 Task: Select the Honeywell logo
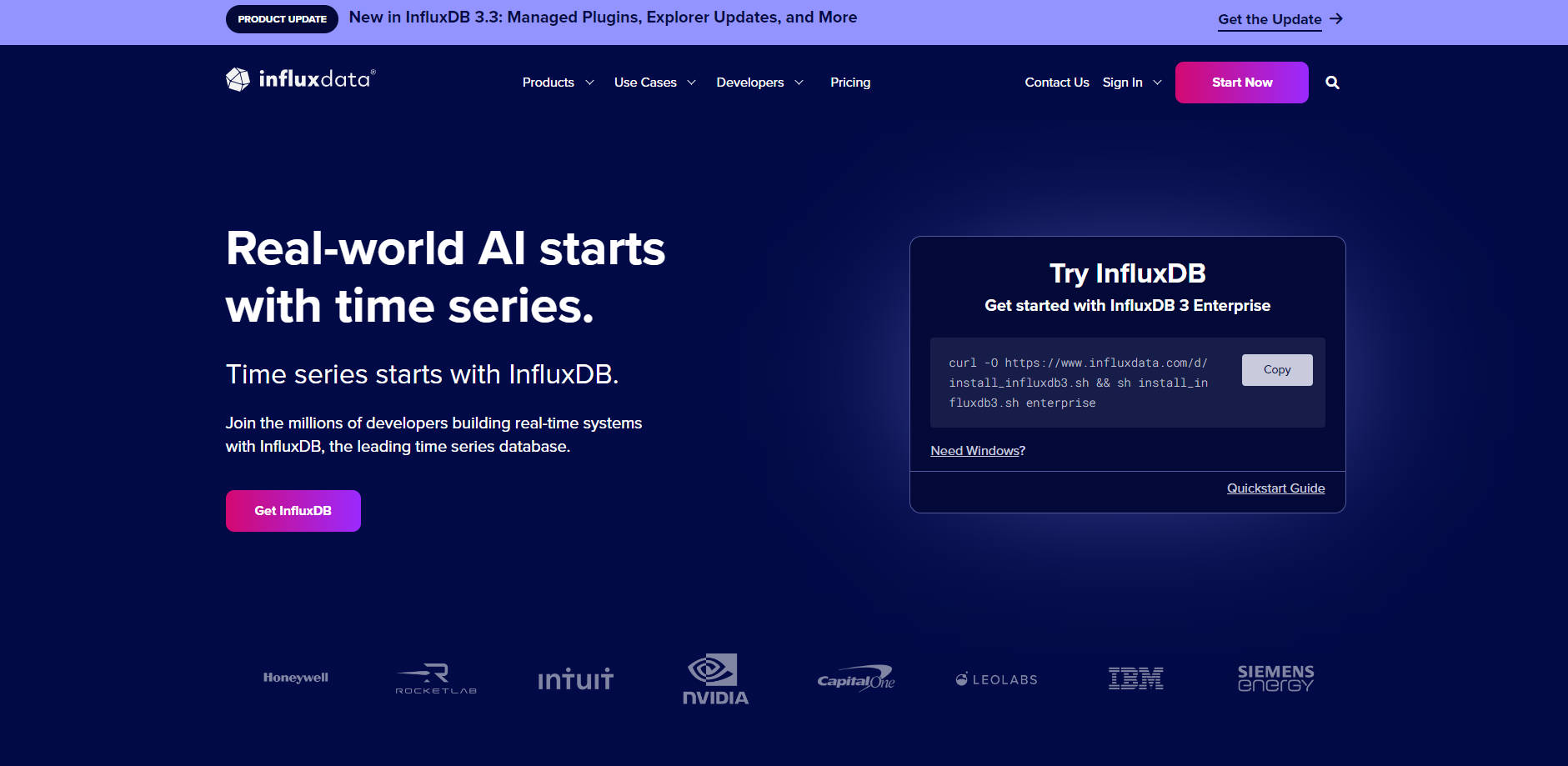pyautogui.click(x=294, y=678)
